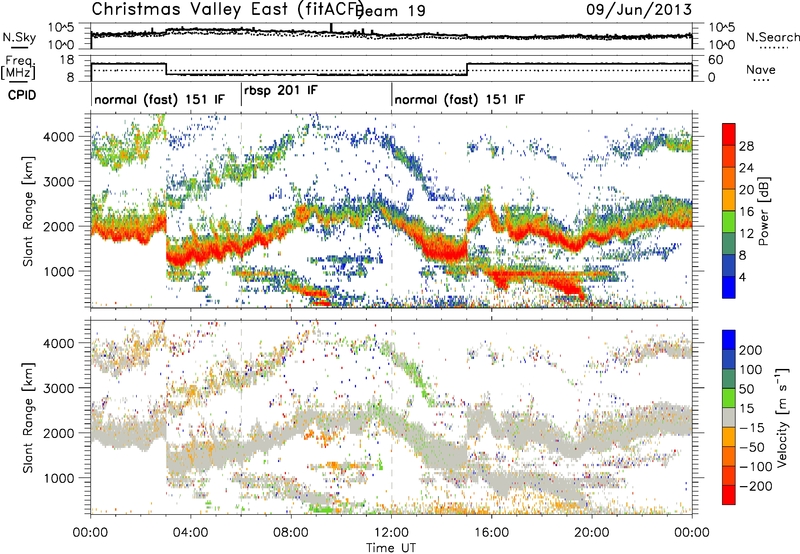Click the '16:00' time tick label
The height and width of the screenshot is (554, 800).
click(x=491, y=533)
